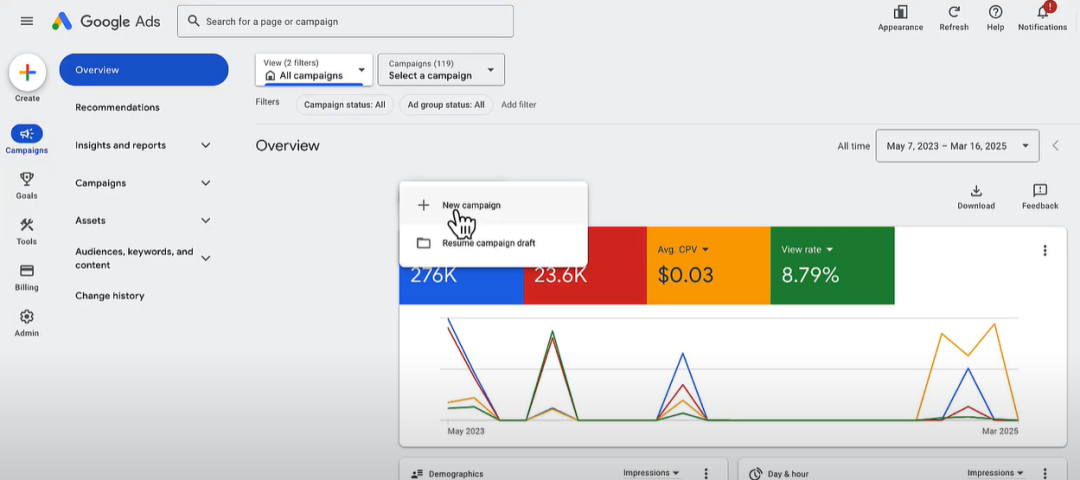Select Resume campaign draft option
The image size is (1080, 480).
[488, 243]
